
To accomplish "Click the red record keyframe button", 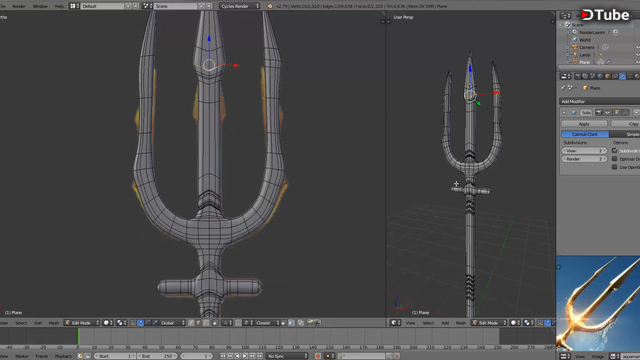I will coord(318,356).
